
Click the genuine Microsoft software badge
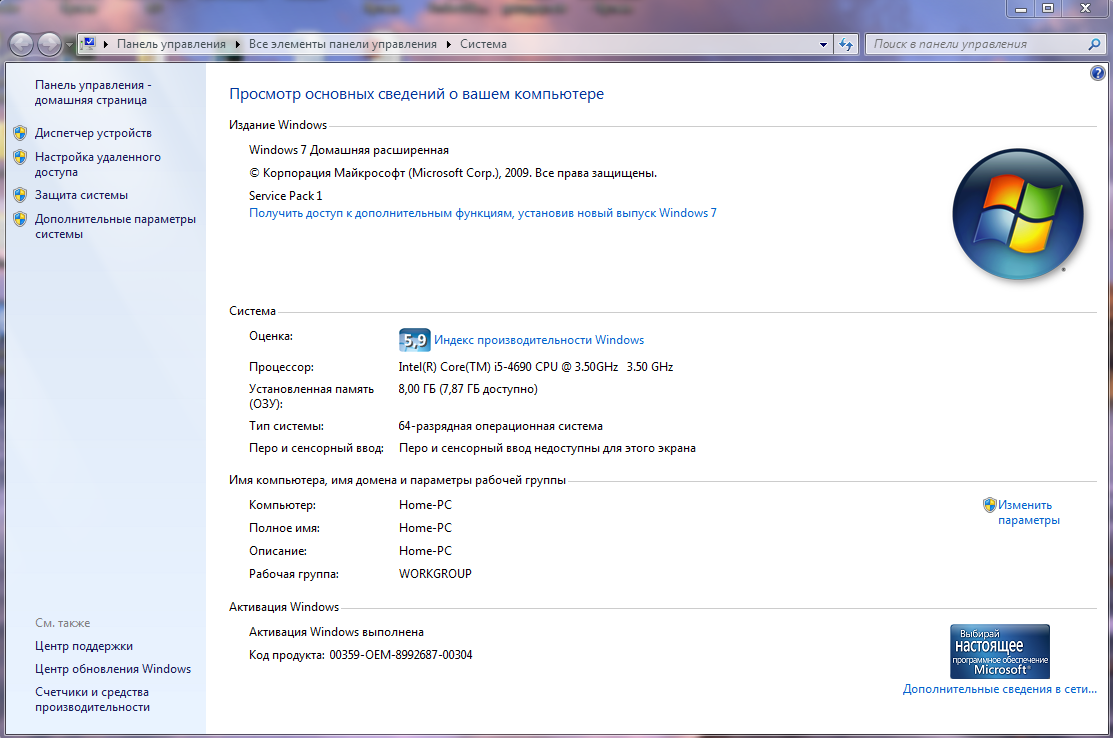pyautogui.click(x=999, y=651)
